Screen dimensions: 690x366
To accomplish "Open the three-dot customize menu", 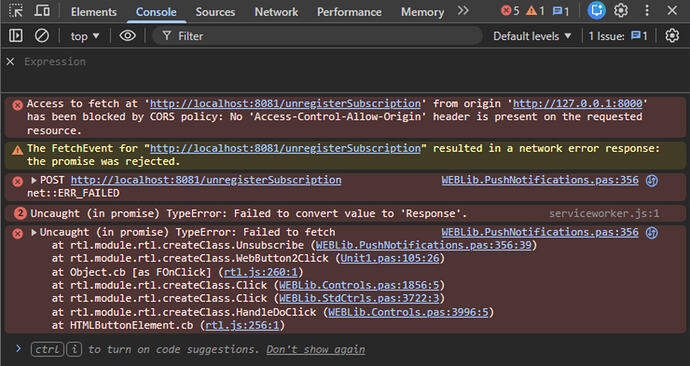I will 646,11.
